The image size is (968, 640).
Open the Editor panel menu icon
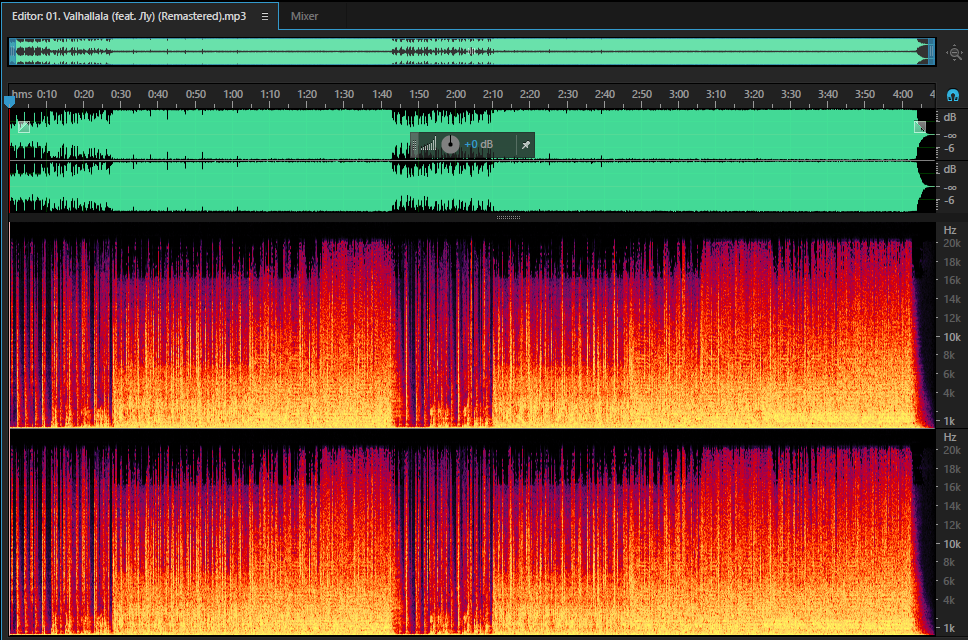coord(265,17)
